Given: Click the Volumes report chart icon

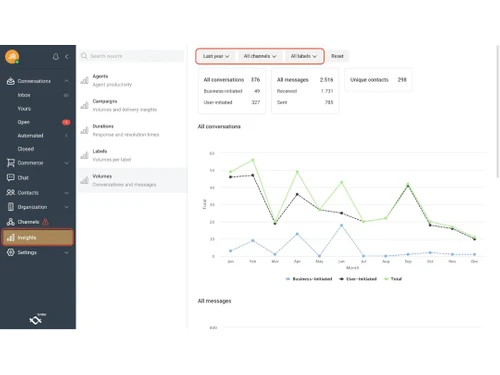Looking at the screenshot, I should (x=84, y=181).
